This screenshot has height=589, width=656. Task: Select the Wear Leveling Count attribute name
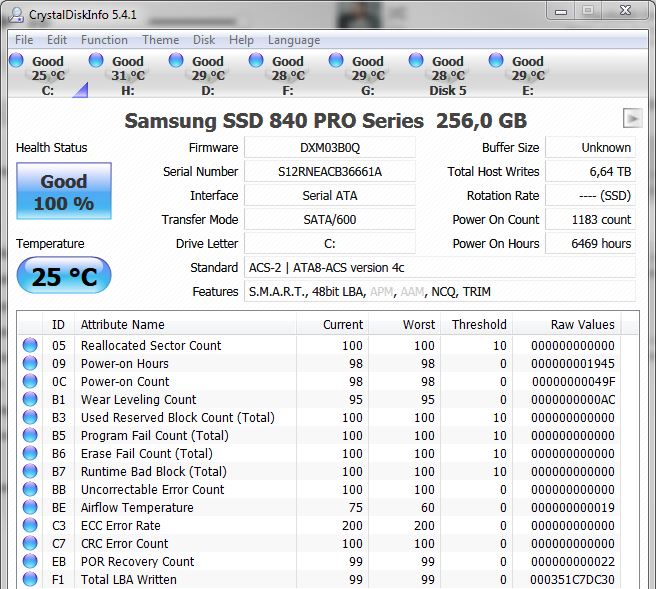(138, 399)
